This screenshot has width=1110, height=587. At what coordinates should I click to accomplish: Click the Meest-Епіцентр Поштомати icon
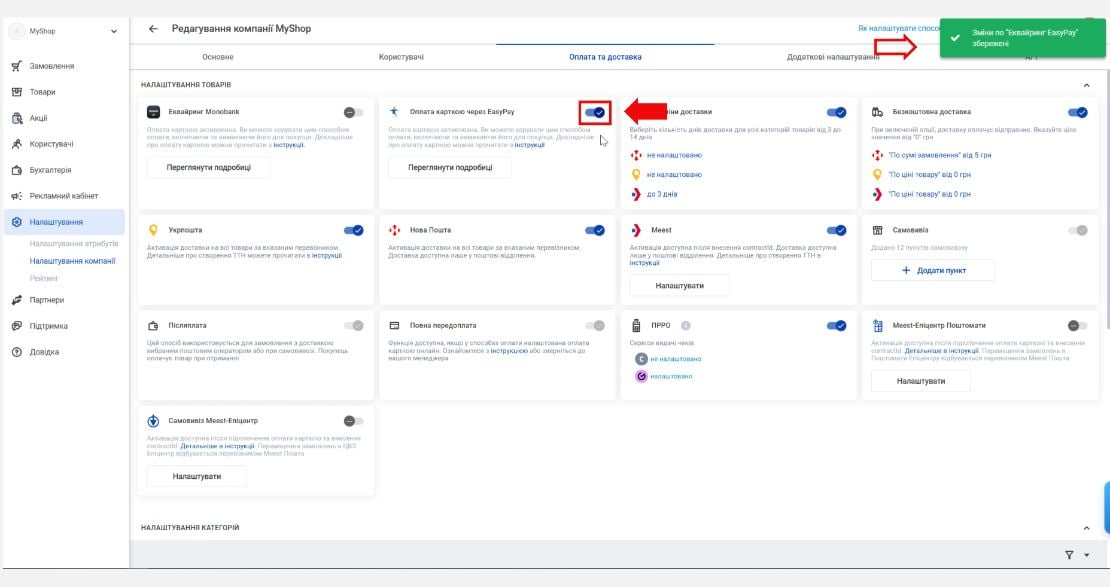(878, 326)
